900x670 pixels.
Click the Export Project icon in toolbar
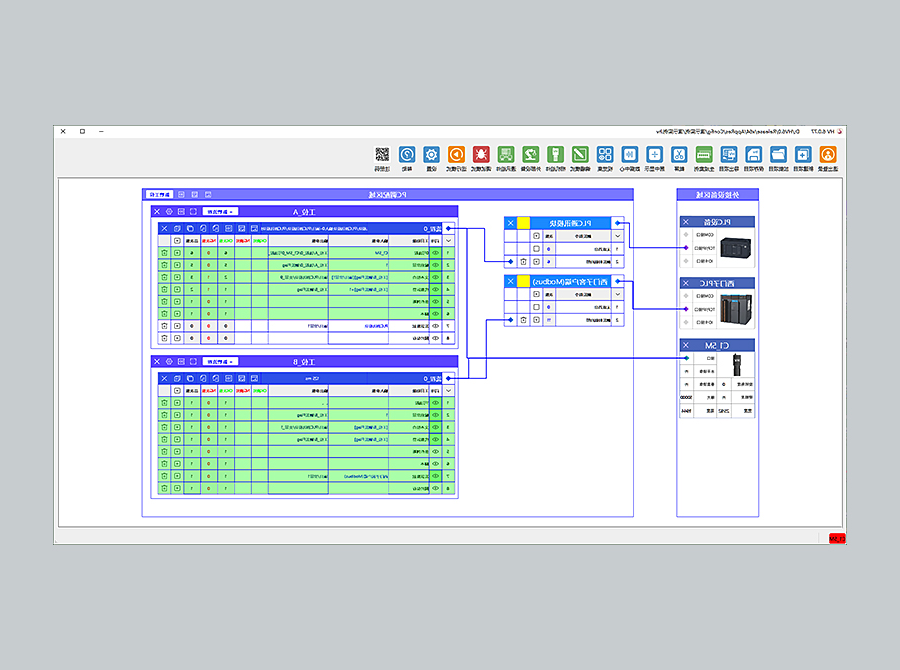point(729,154)
